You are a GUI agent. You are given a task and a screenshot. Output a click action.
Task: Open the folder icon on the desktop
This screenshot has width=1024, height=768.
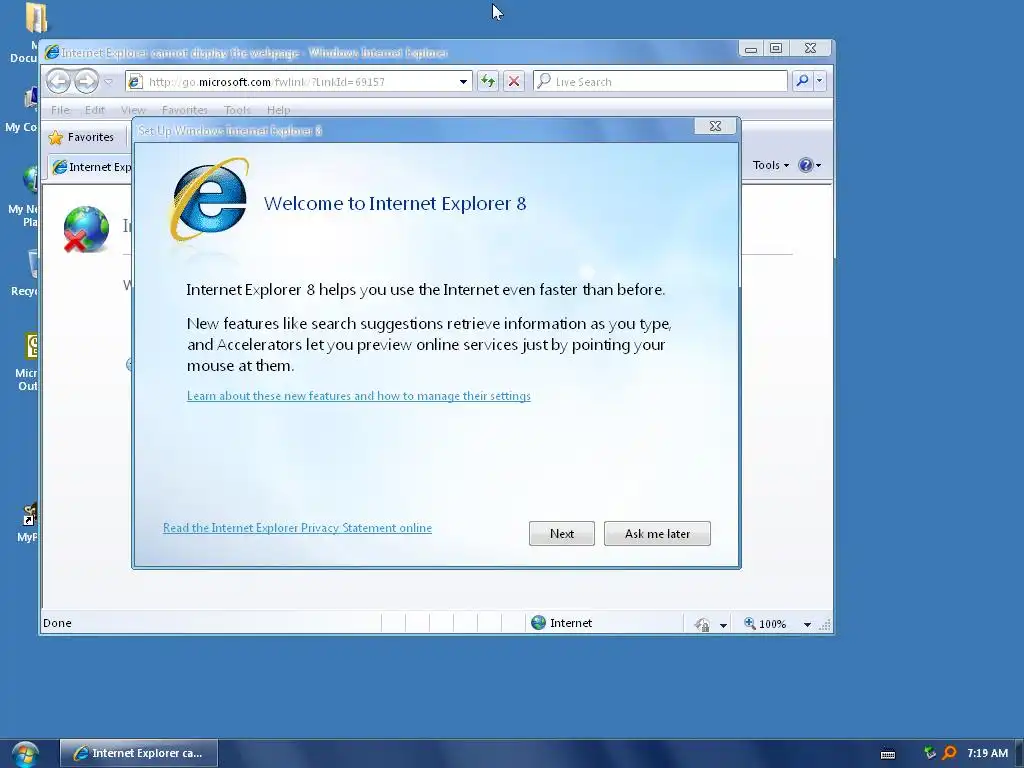point(36,18)
